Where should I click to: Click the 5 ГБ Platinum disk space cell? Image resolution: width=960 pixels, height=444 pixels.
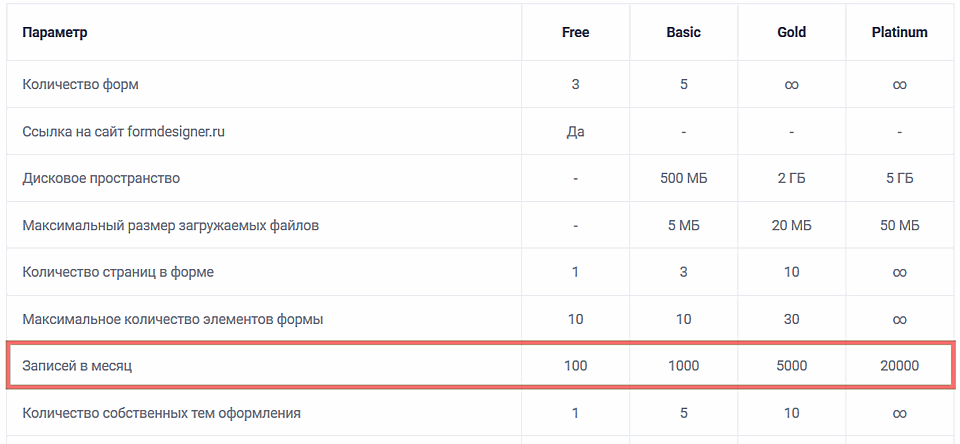click(x=899, y=178)
